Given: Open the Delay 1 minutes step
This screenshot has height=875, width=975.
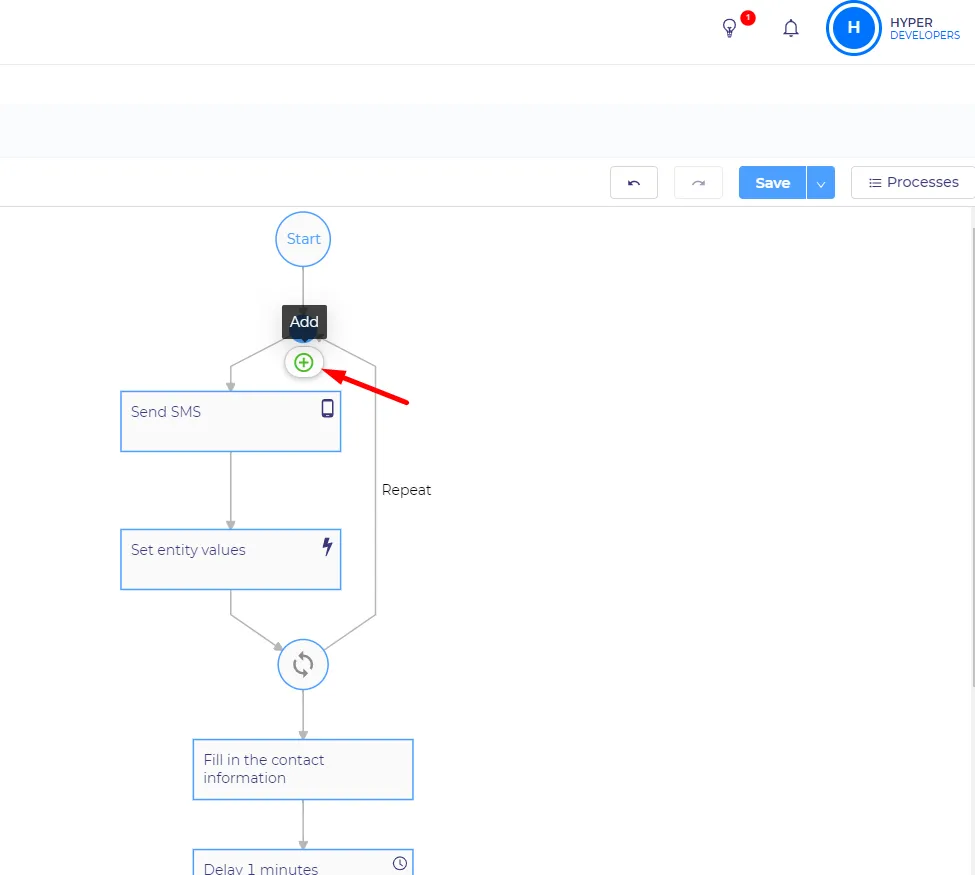Looking at the screenshot, I should pyautogui.click(x=303, y=863).
